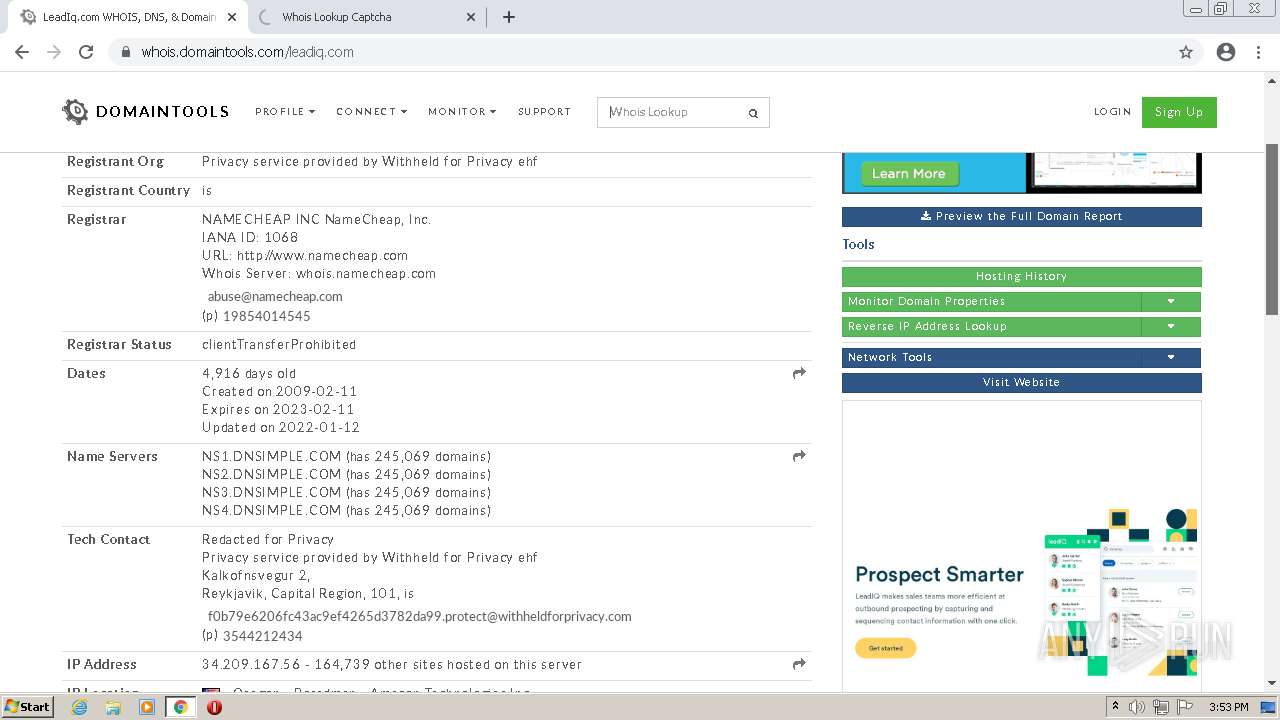Viewport: 1280px width, 720px height.
Task: Open the media player taskbar icon
Action: pyautogui.click(x=147, y=707)
